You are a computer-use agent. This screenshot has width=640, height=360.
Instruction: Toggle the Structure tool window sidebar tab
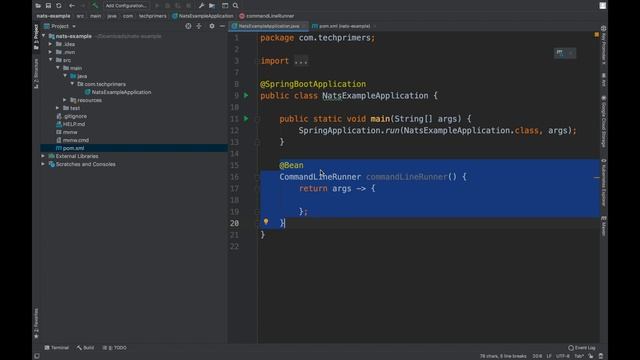point(36,73)
